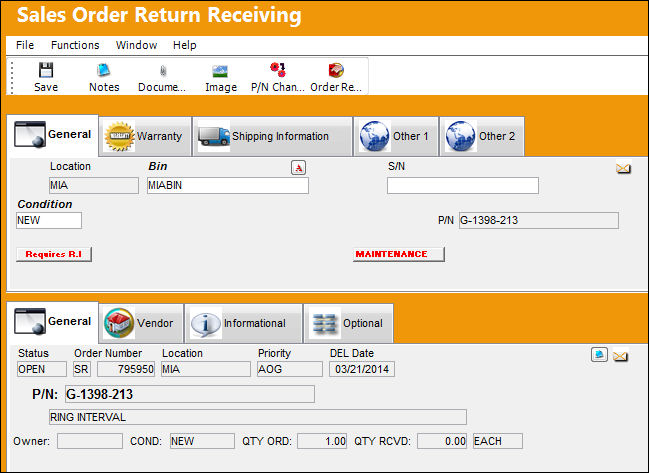Click the empty S/N input field
This screenshot has height=473, width=649.
pos(463,185)
